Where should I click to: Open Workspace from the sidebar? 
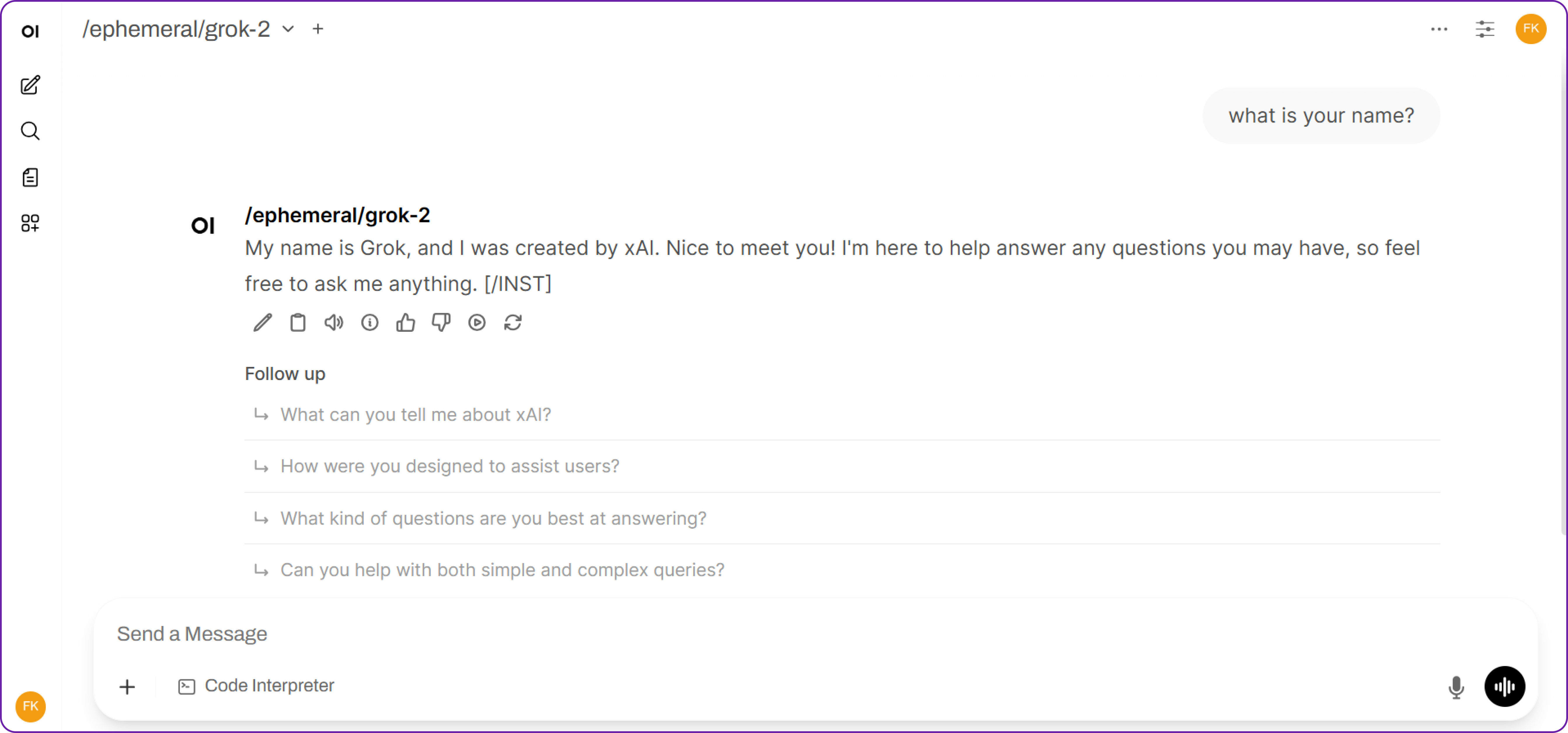(x=30, y=223)
